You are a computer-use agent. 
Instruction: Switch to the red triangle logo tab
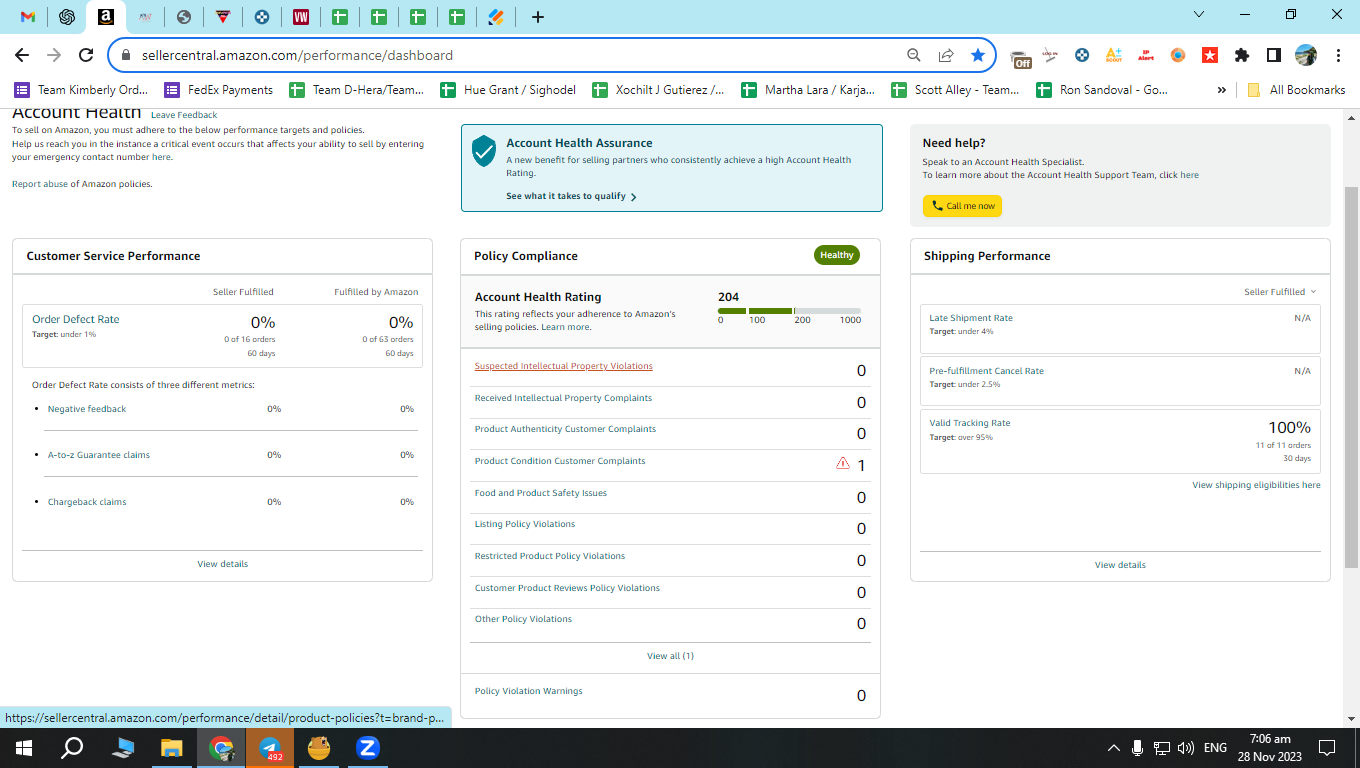tap(223, 17)
